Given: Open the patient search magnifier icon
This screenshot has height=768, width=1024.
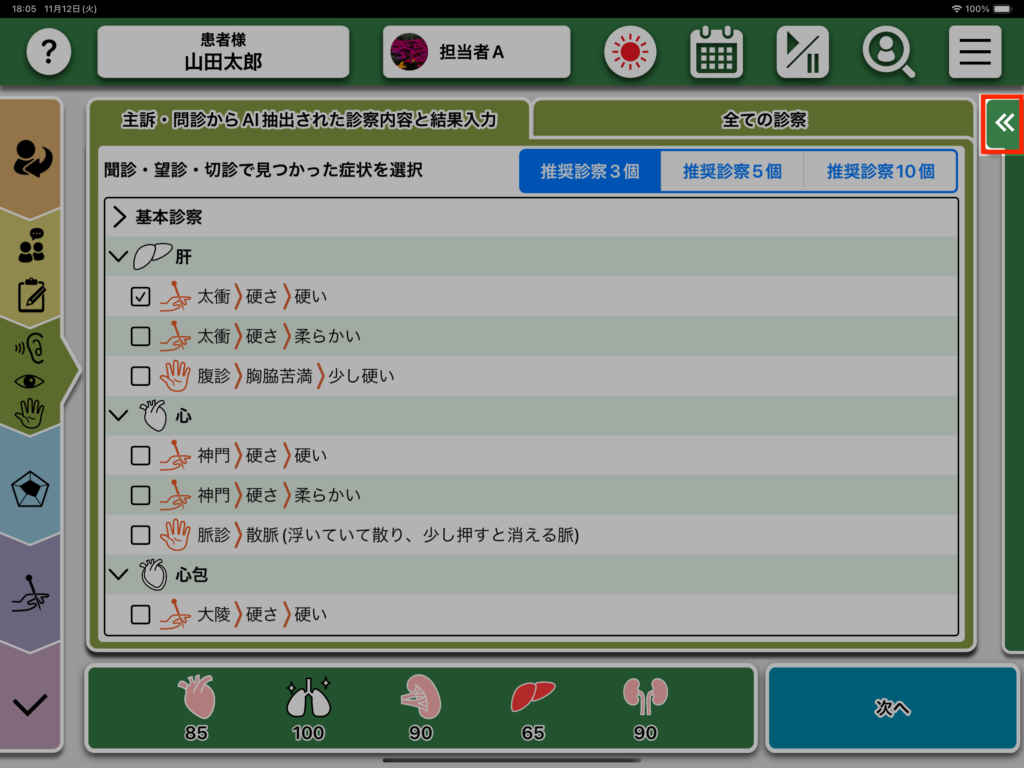Looking at the screenshot, I should coord(888,52).
